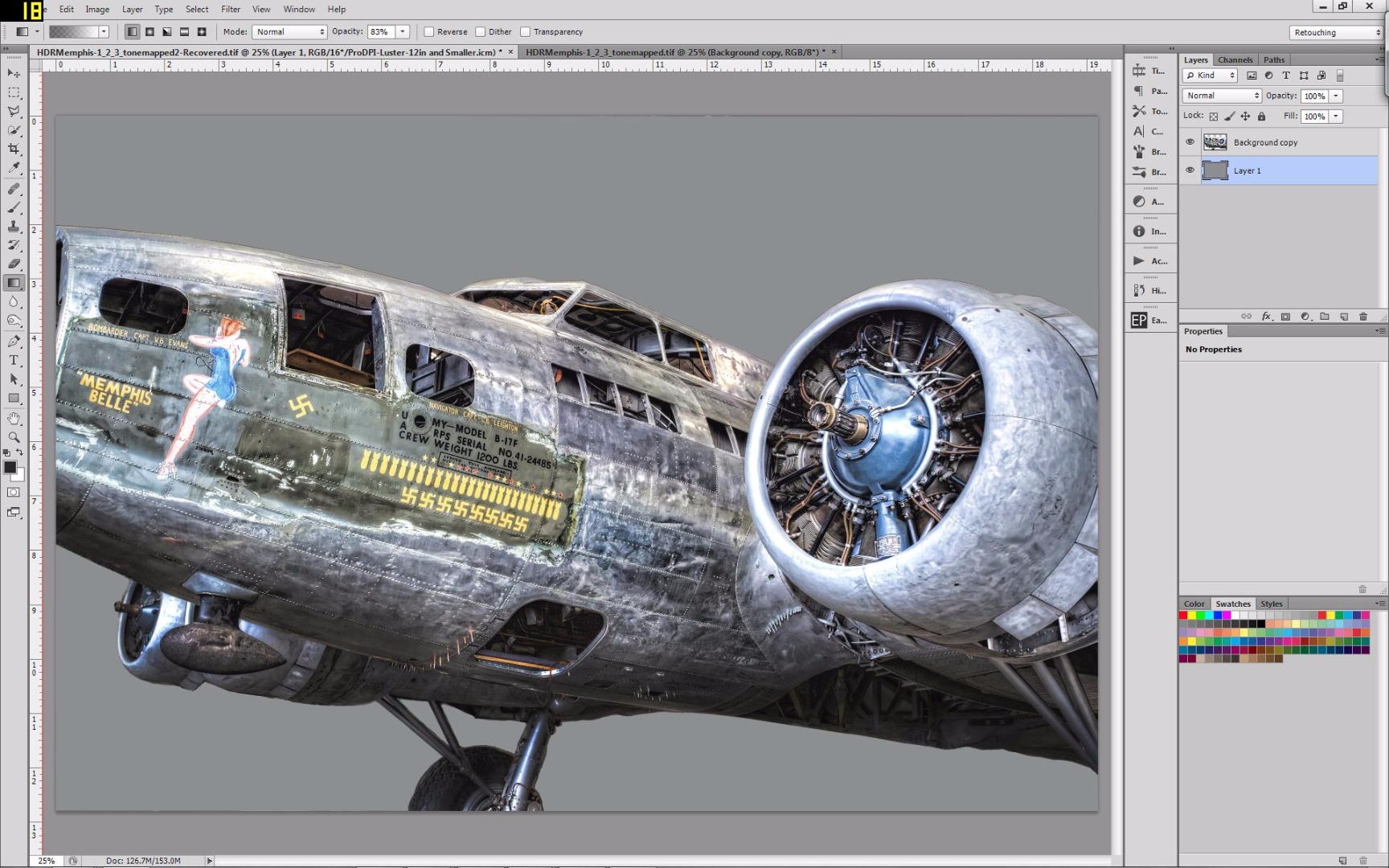Choose Angle Gradient style

(x=167, y=32)
